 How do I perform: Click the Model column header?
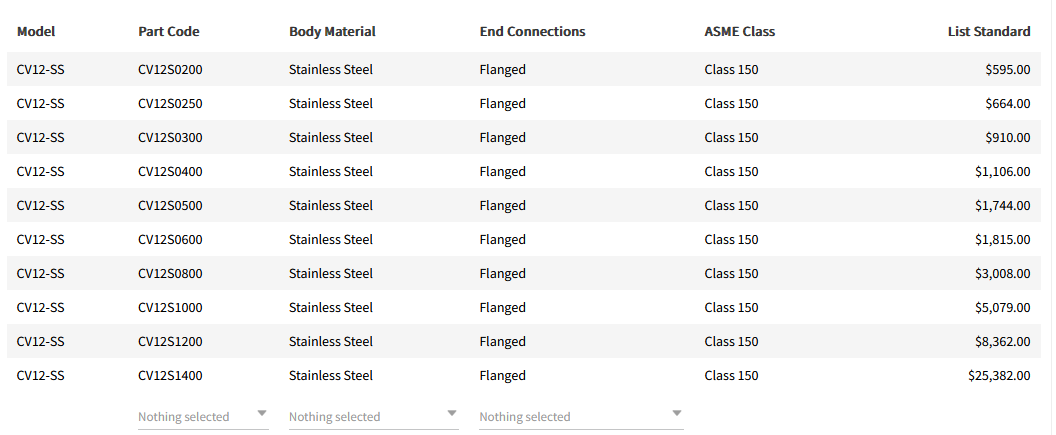coord(37,31)
